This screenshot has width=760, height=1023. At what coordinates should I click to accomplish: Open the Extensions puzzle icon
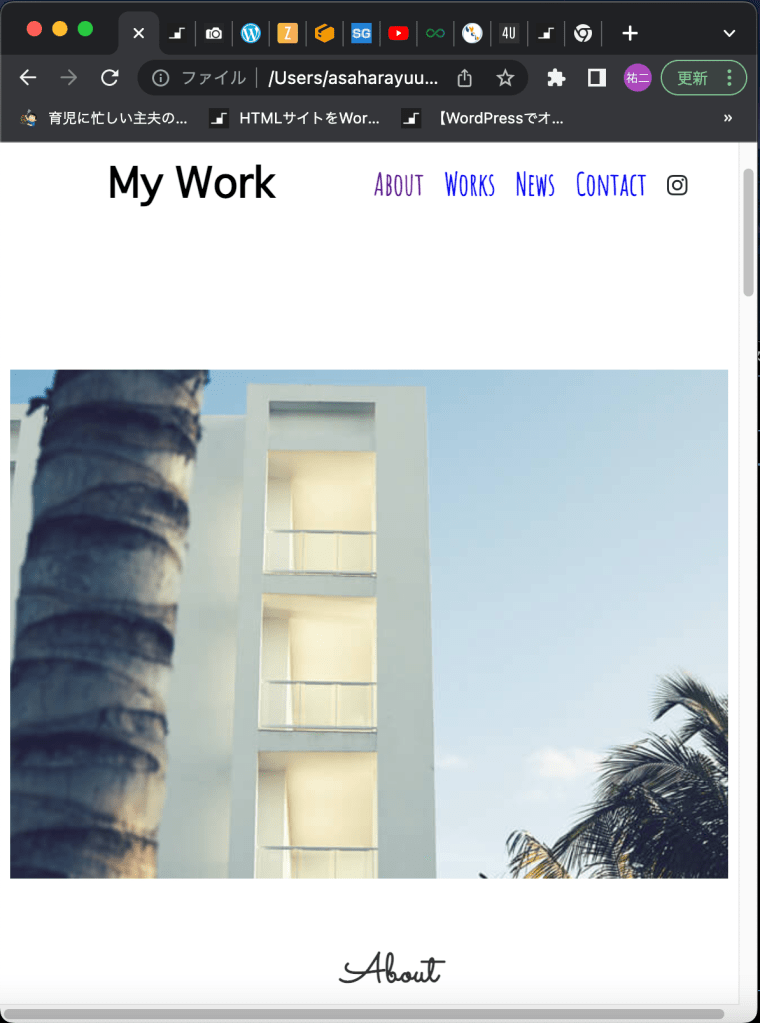pos(556,78)
